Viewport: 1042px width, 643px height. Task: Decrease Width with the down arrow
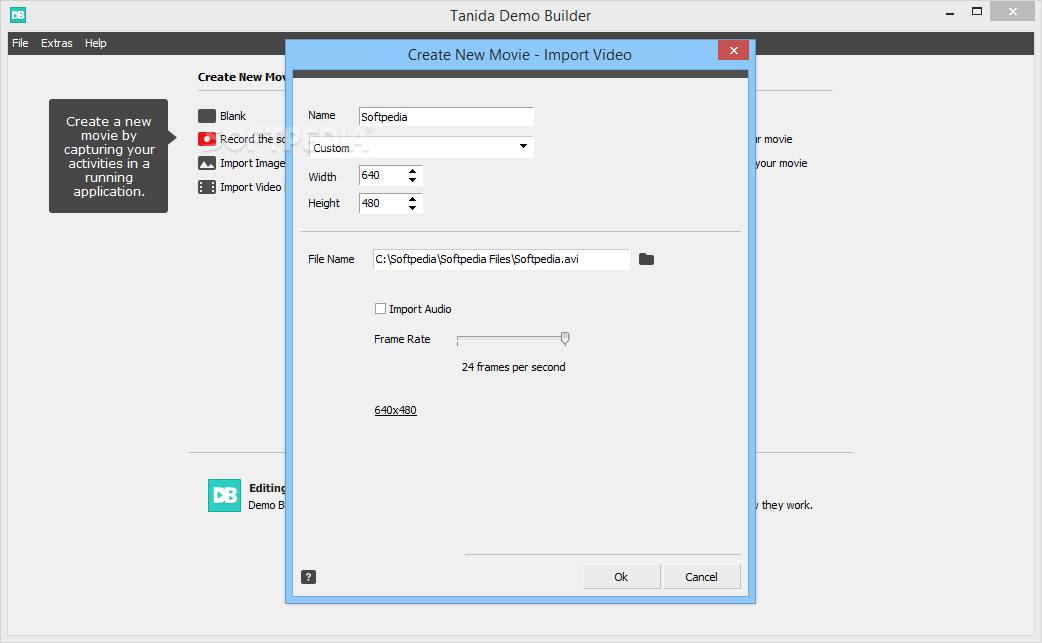[413, 181]
